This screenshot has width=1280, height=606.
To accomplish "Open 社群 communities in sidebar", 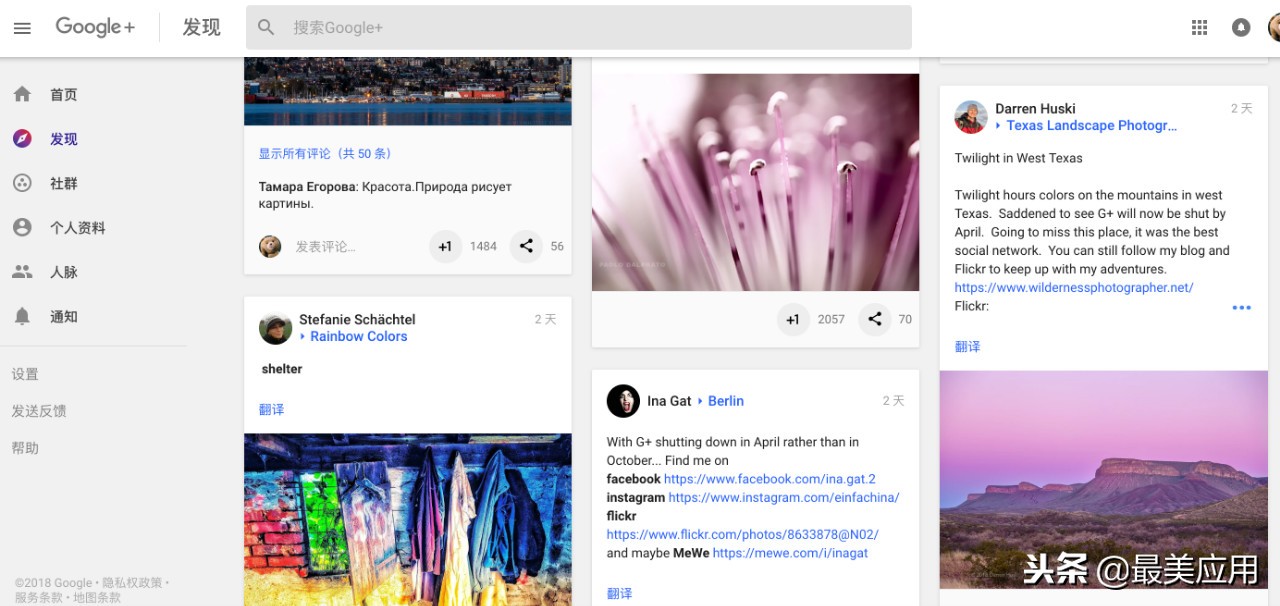I will [x=63, y=184].
